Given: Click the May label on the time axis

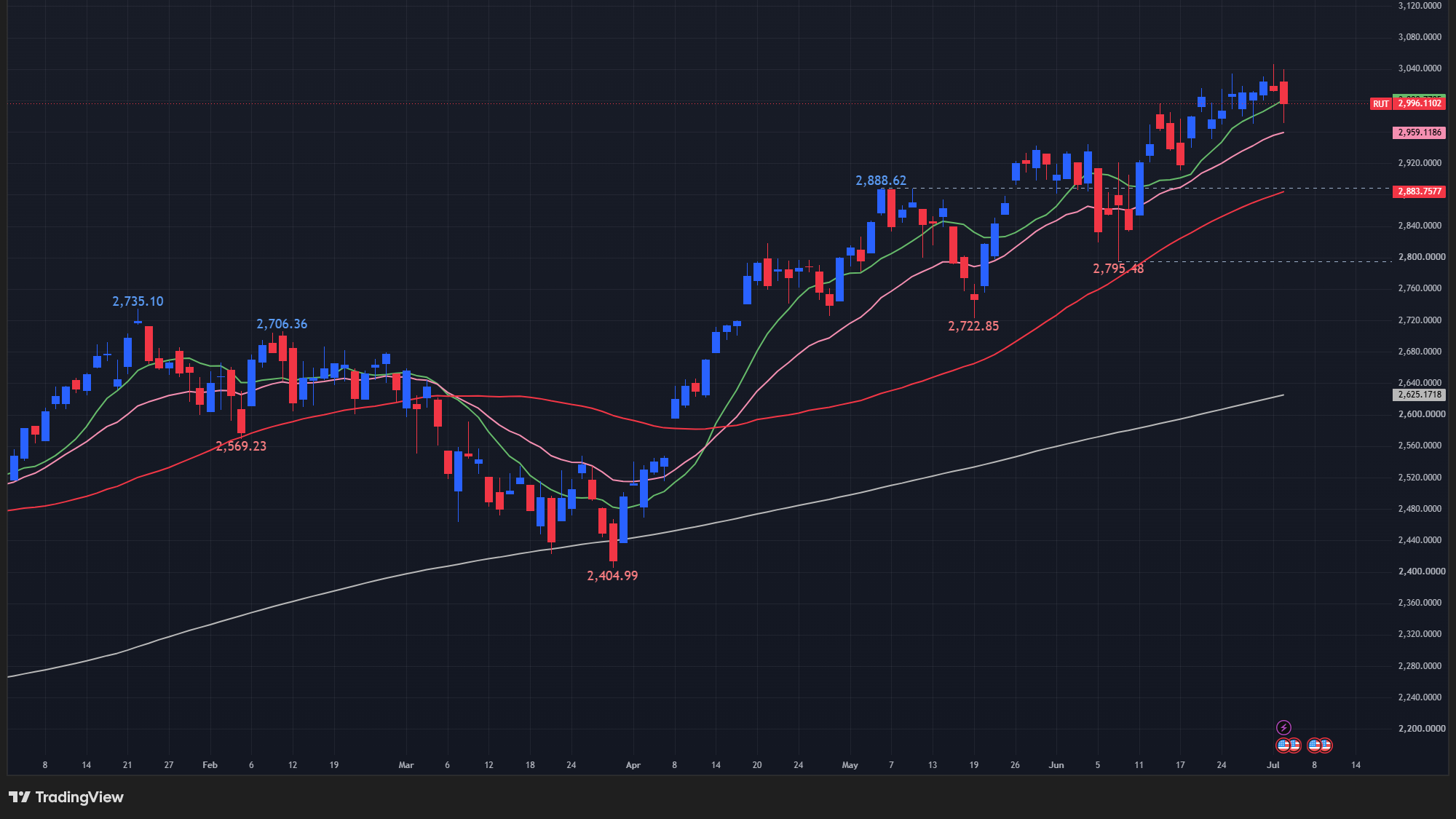Looking at the screenshot, I should 850,765.
